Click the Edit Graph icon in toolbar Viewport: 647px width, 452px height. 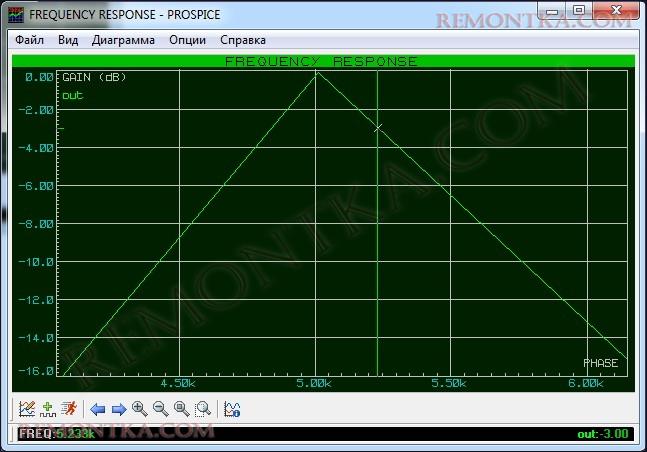point(27,408)
